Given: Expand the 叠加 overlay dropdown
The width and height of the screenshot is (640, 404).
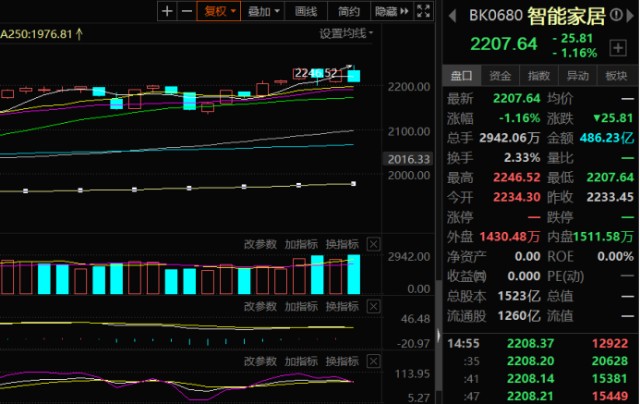Looking at the screenshot, I should (264, 11).
